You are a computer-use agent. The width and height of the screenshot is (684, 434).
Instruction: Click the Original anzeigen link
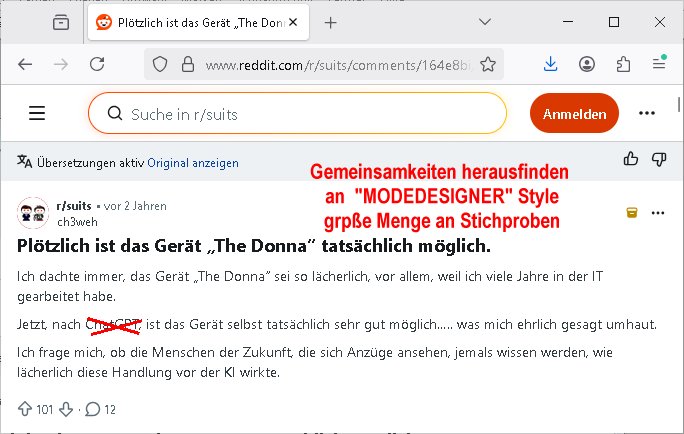[192, 163]
